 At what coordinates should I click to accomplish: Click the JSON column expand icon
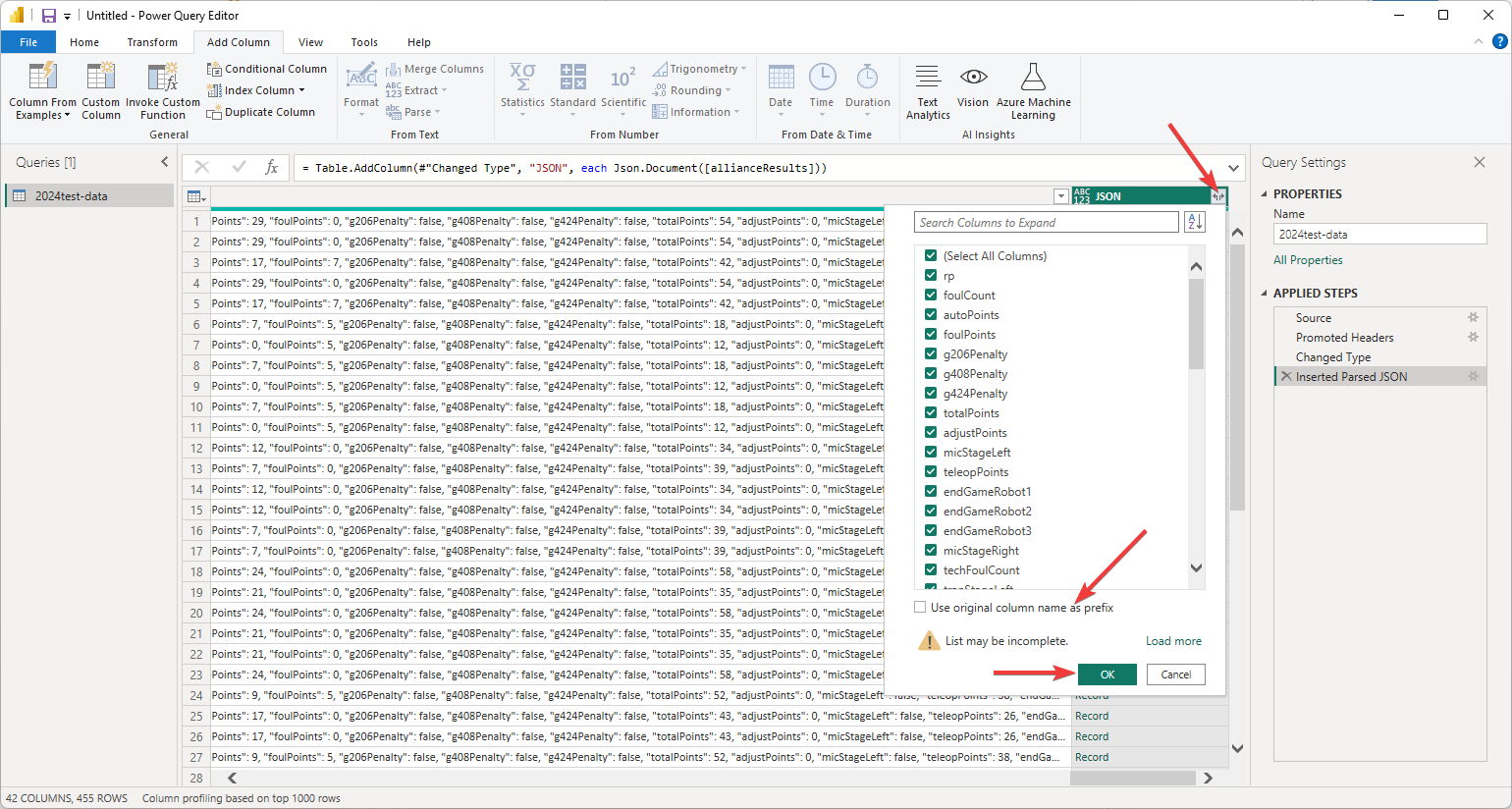[1218, 196]
